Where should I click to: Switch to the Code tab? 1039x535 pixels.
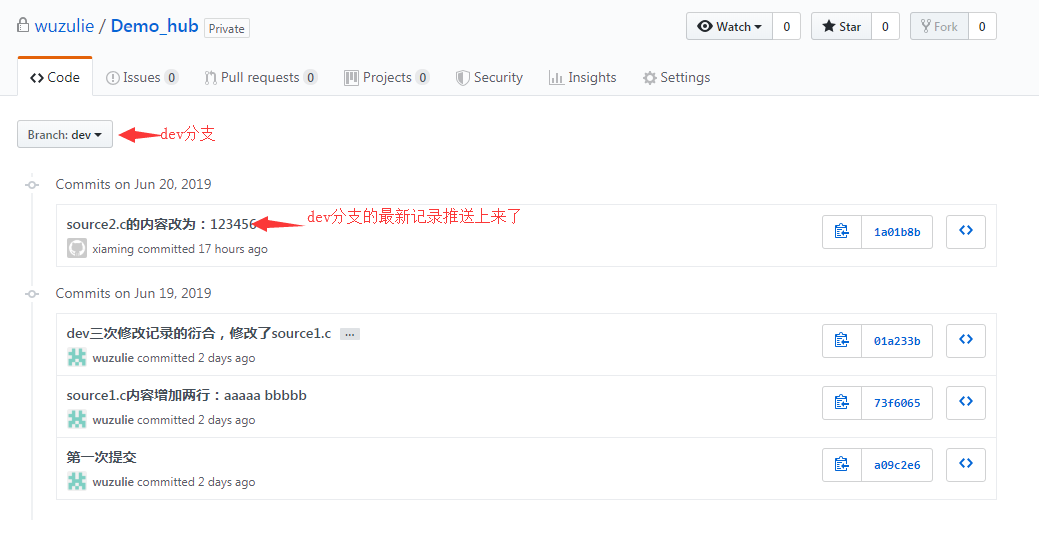click(55, 78)
